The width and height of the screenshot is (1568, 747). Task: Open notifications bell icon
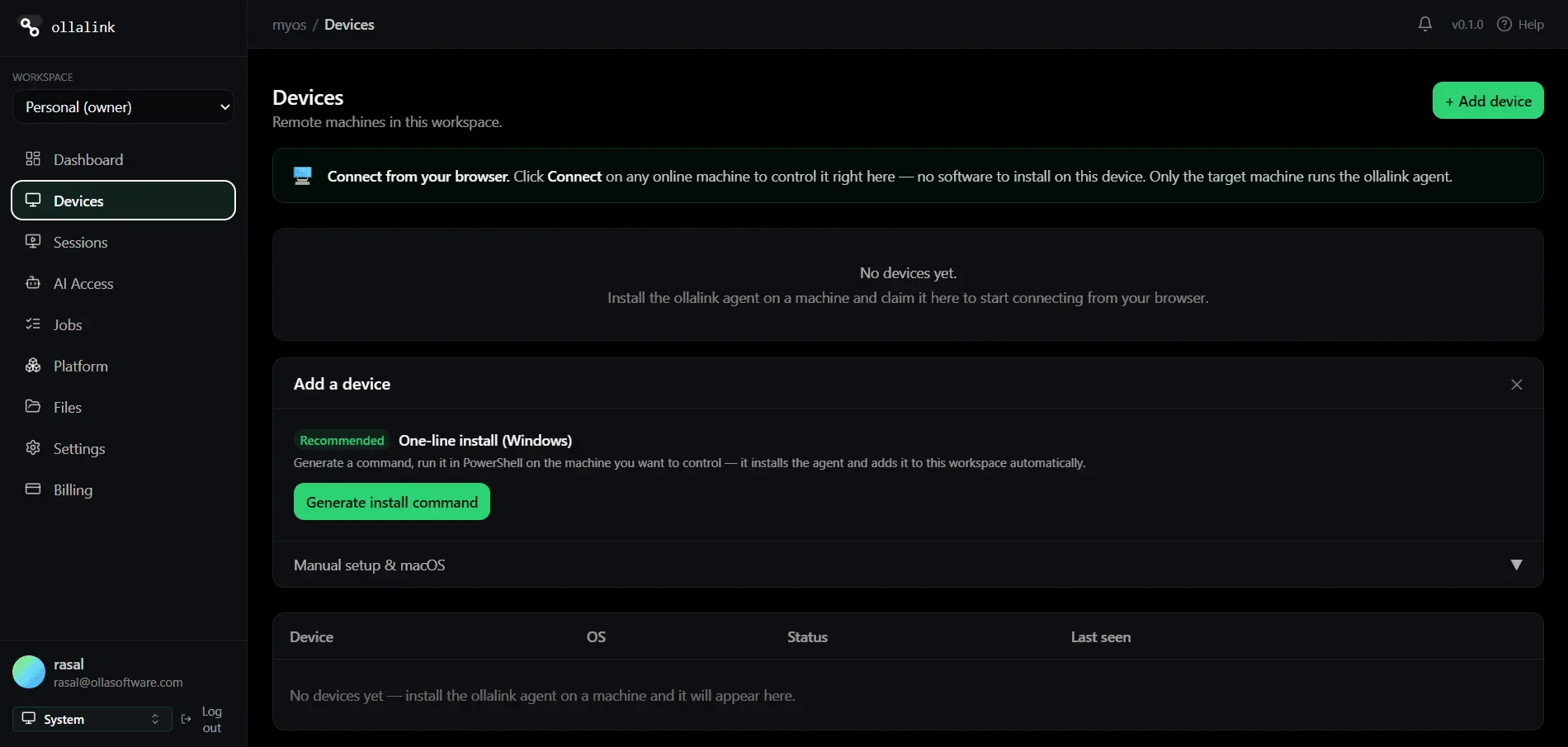pos(1424,24)
